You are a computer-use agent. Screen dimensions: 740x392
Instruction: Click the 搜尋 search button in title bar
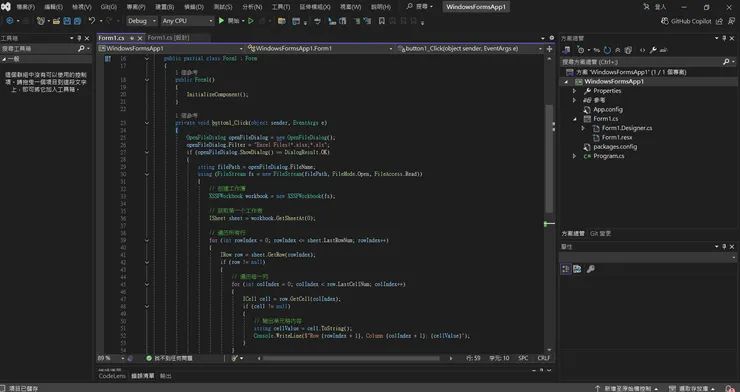420,7
